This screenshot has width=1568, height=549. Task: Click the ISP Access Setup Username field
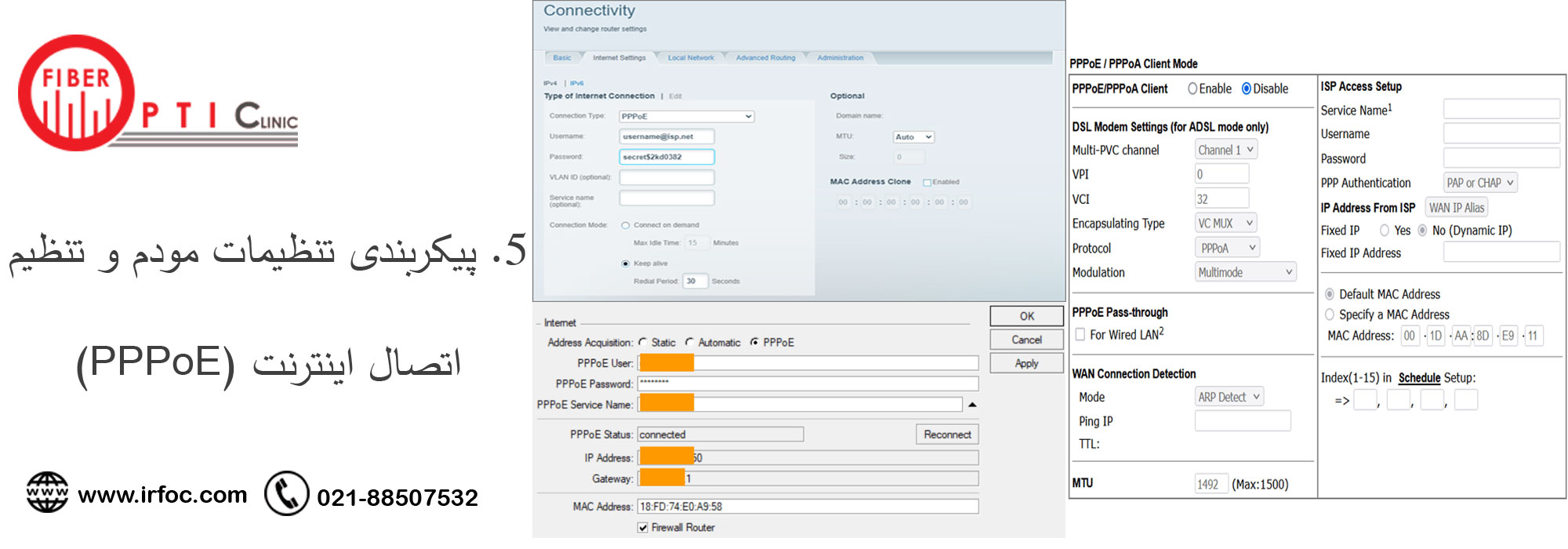tap(1501, 133)
